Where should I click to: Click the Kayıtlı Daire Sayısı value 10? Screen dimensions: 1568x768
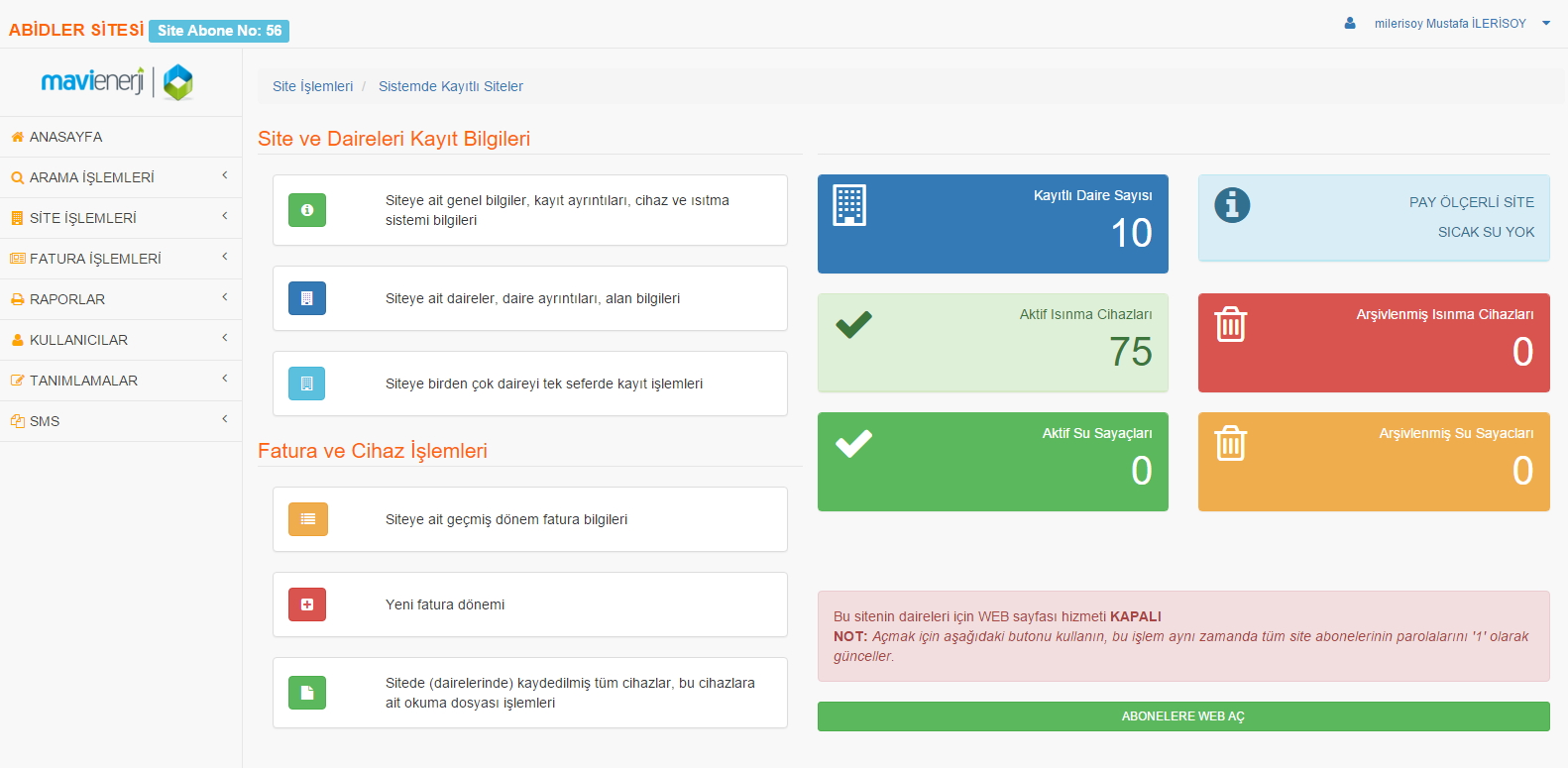[1131, 233]
